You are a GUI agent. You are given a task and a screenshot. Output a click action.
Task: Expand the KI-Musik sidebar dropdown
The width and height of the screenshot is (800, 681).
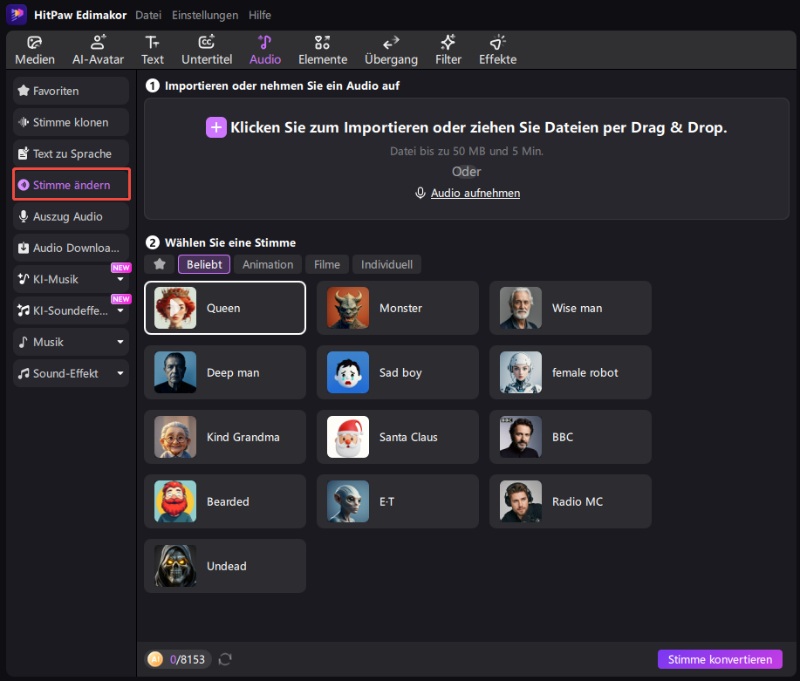pyautogui.click(x=120, y=280)
